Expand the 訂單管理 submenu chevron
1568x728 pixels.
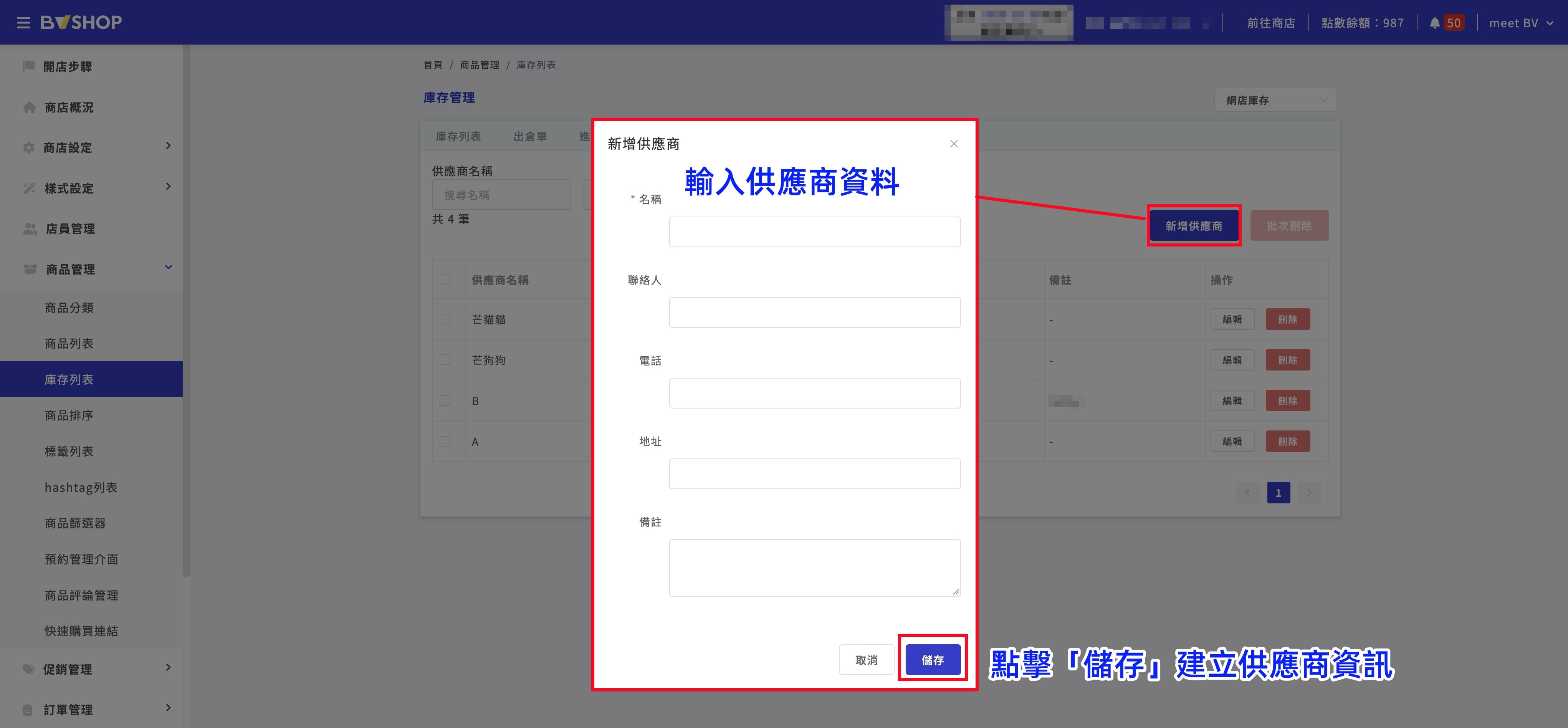(x=169, y=708)
